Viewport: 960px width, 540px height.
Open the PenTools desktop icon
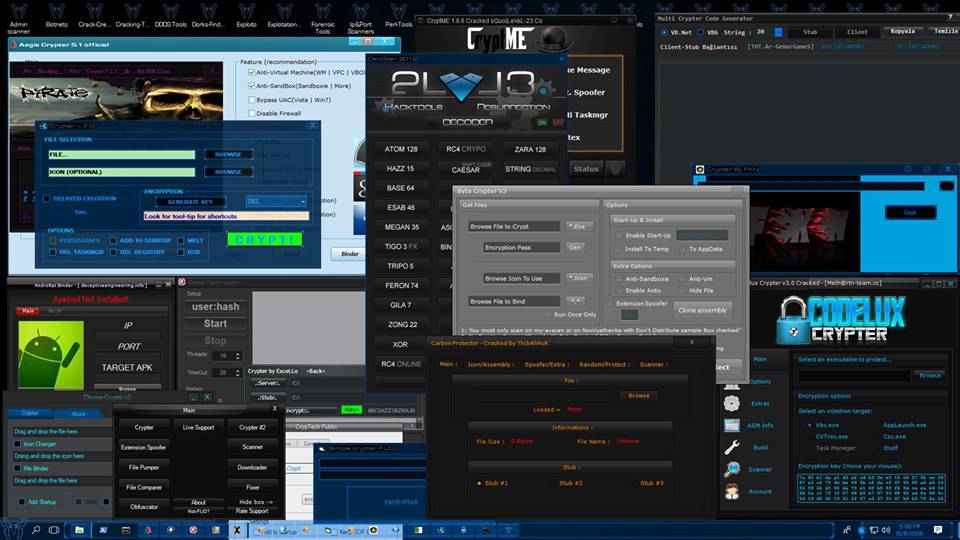pyautogui.click(x=399, y=16)
